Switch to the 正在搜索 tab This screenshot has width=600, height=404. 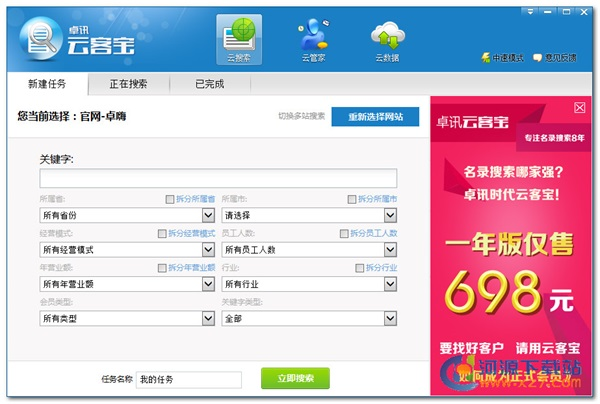coord(127,84)
